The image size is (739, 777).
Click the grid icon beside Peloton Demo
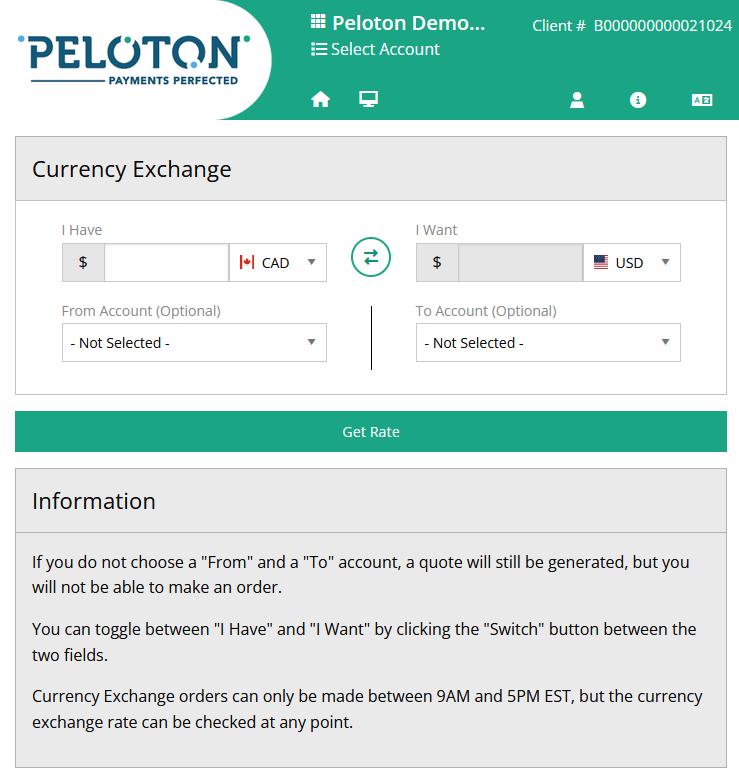point(319,22)
